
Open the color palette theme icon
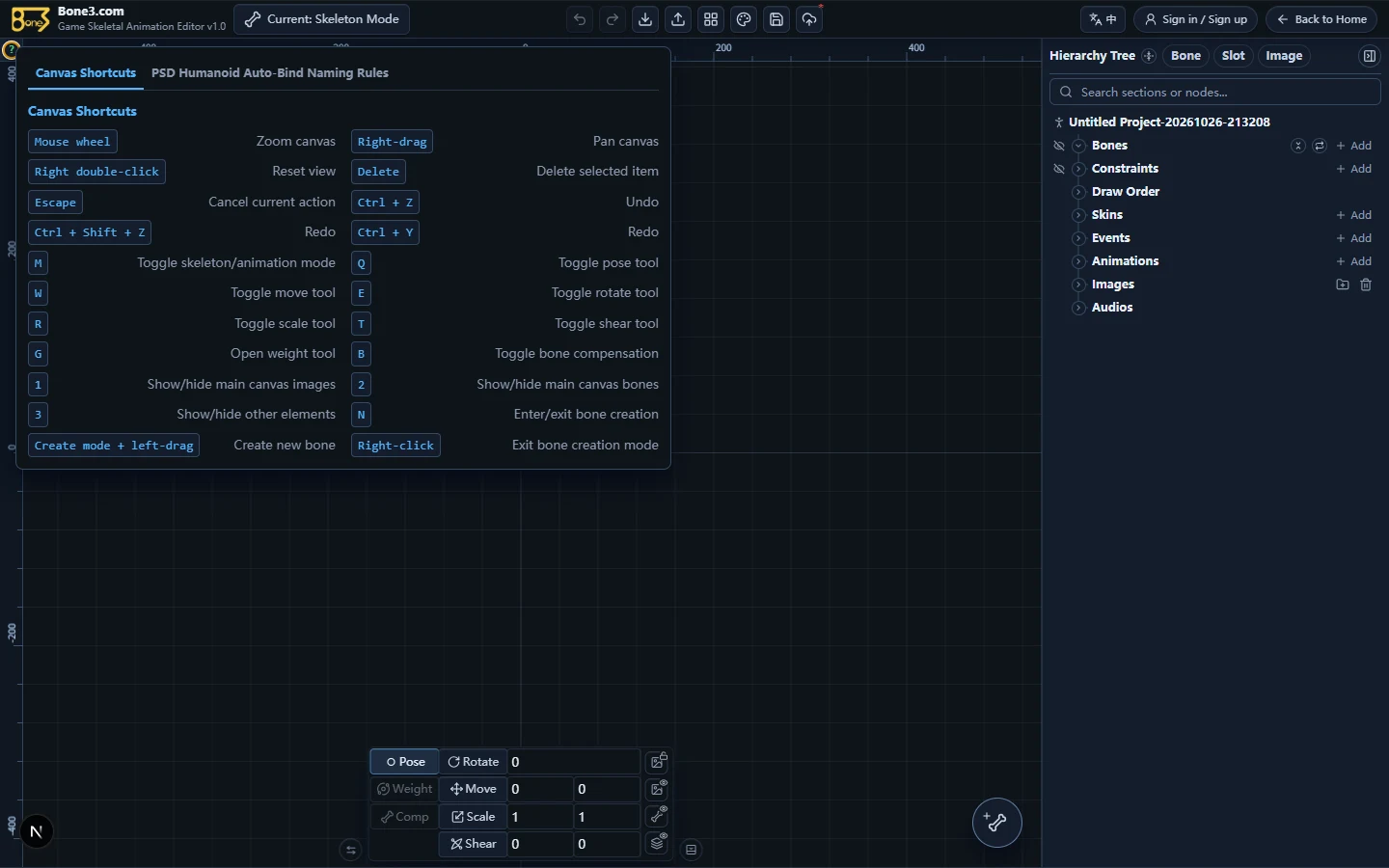click(744, 19)
